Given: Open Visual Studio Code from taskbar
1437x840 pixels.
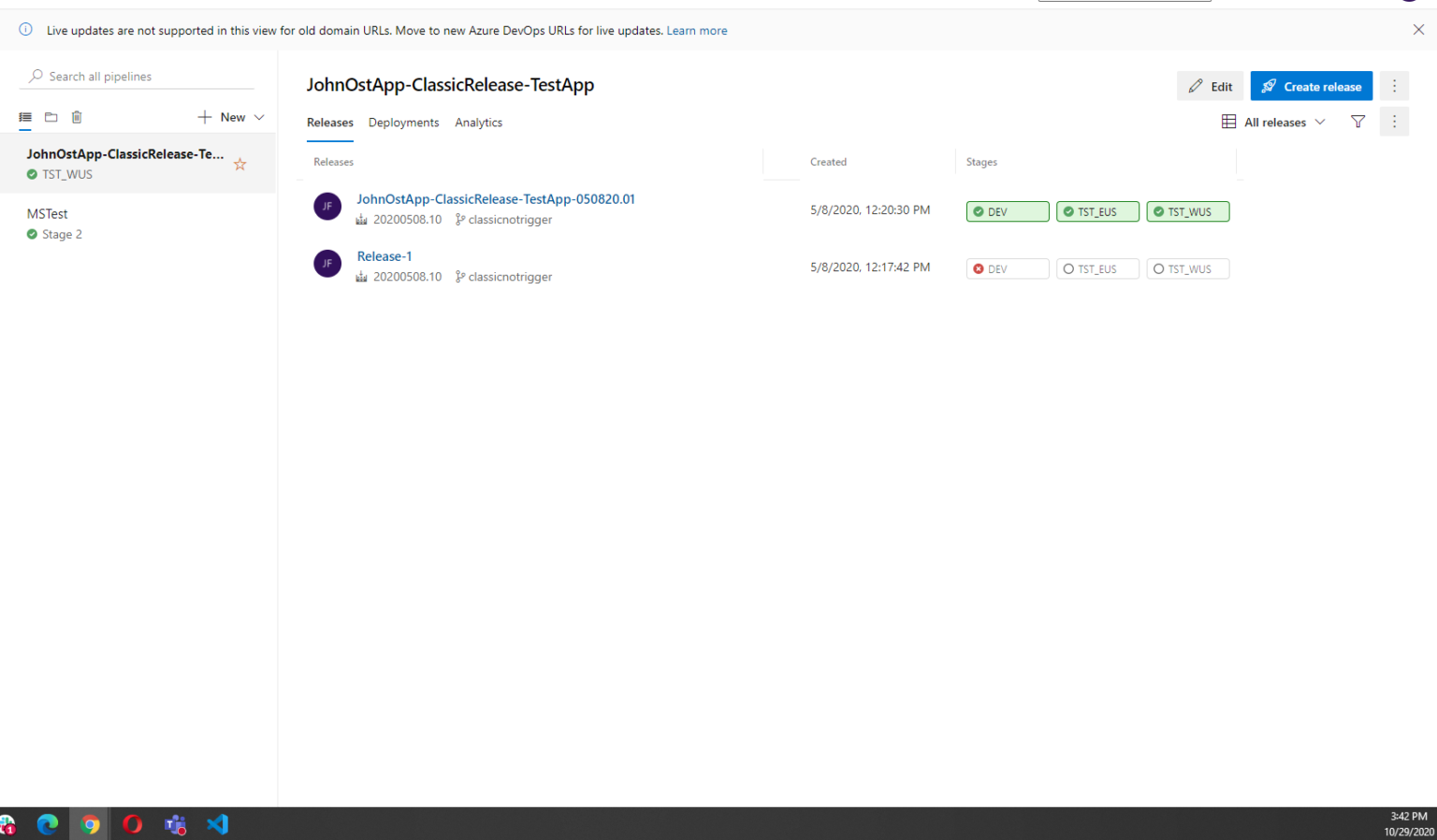Looking at the screenshot, I should [x=217, y=824].
